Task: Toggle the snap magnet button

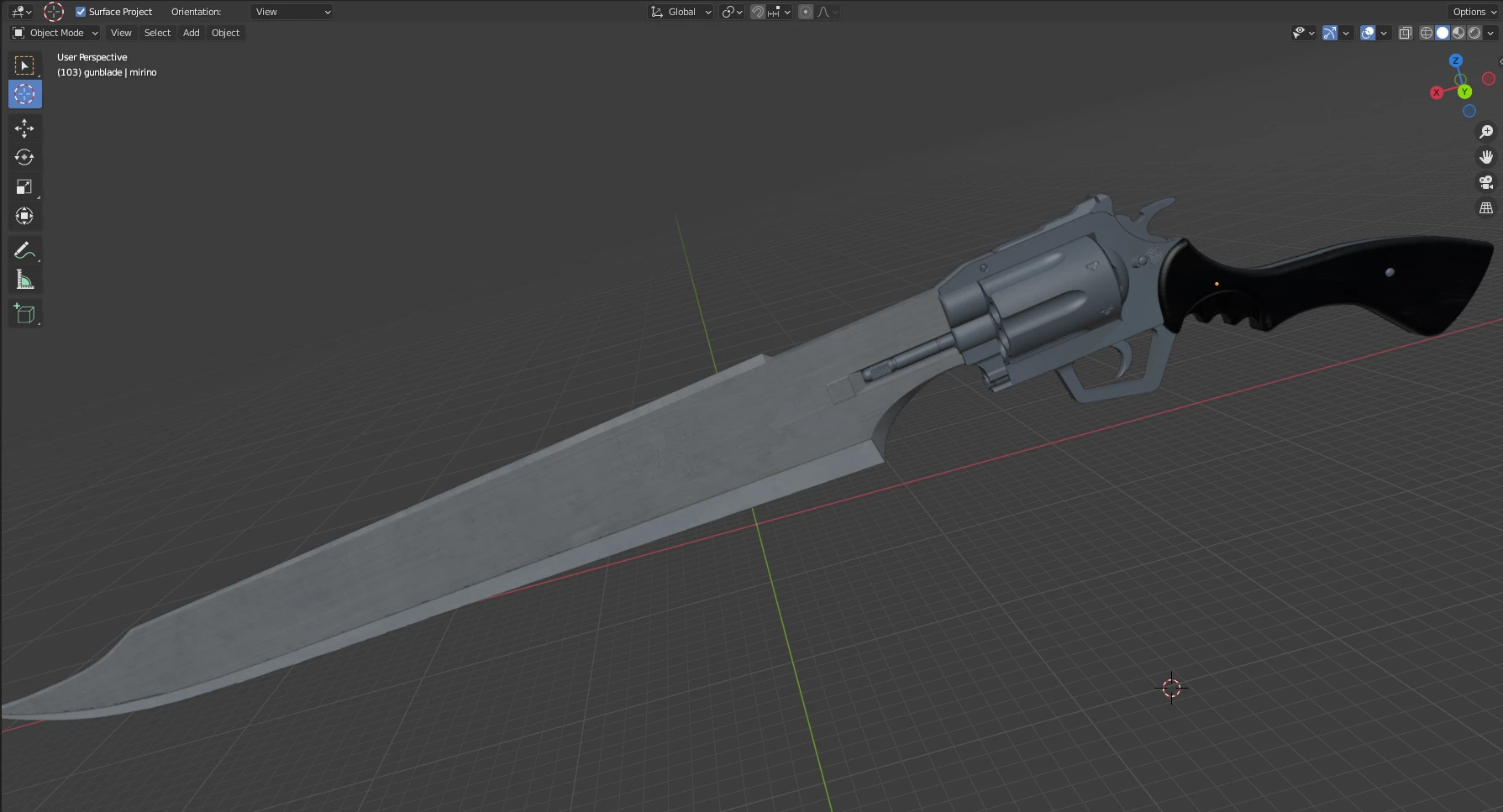Action: 758,12
